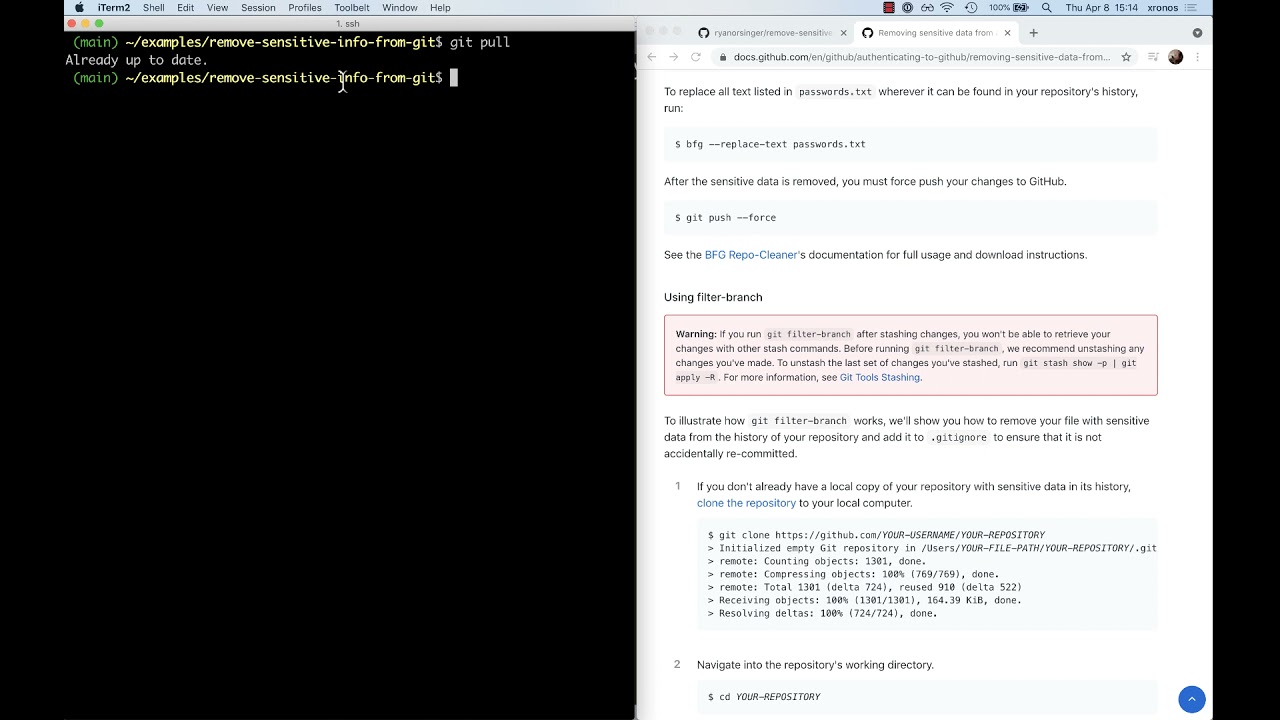This screenshot has width=1280, height=720.
Task: Click the git push --force code block
Action: click(x=910, y=217)
